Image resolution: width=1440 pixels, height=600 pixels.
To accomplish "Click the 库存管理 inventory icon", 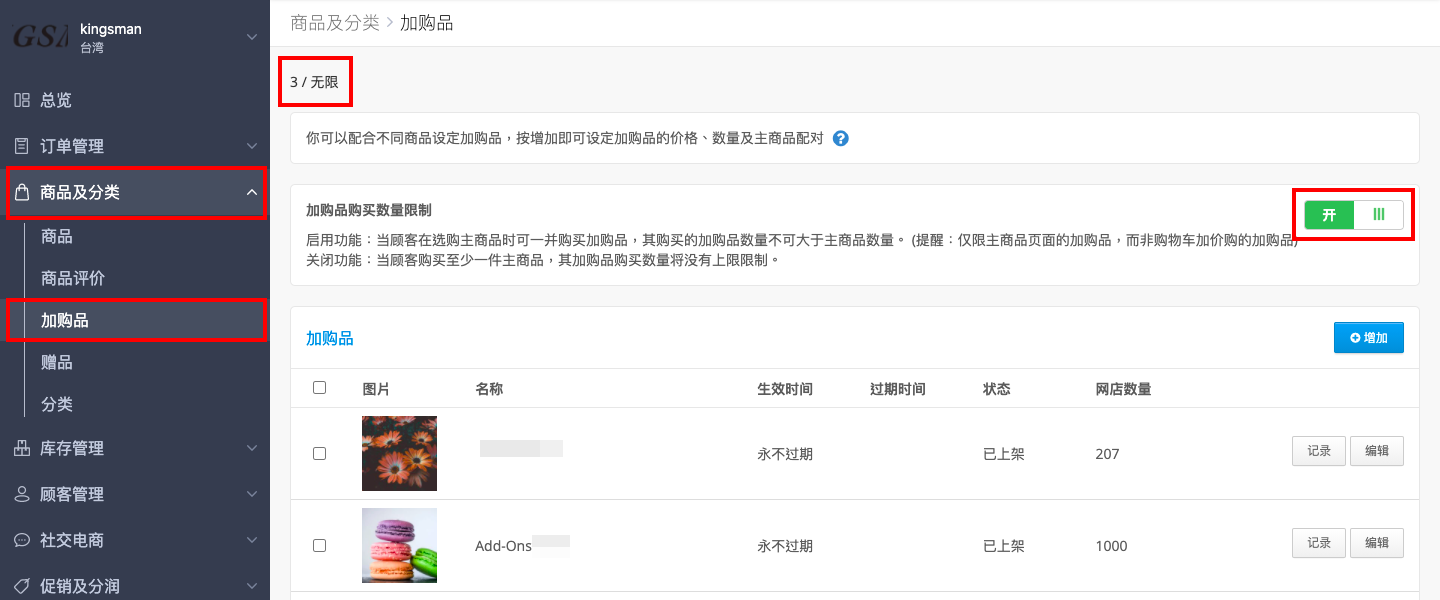I will [x=21, y=448].
